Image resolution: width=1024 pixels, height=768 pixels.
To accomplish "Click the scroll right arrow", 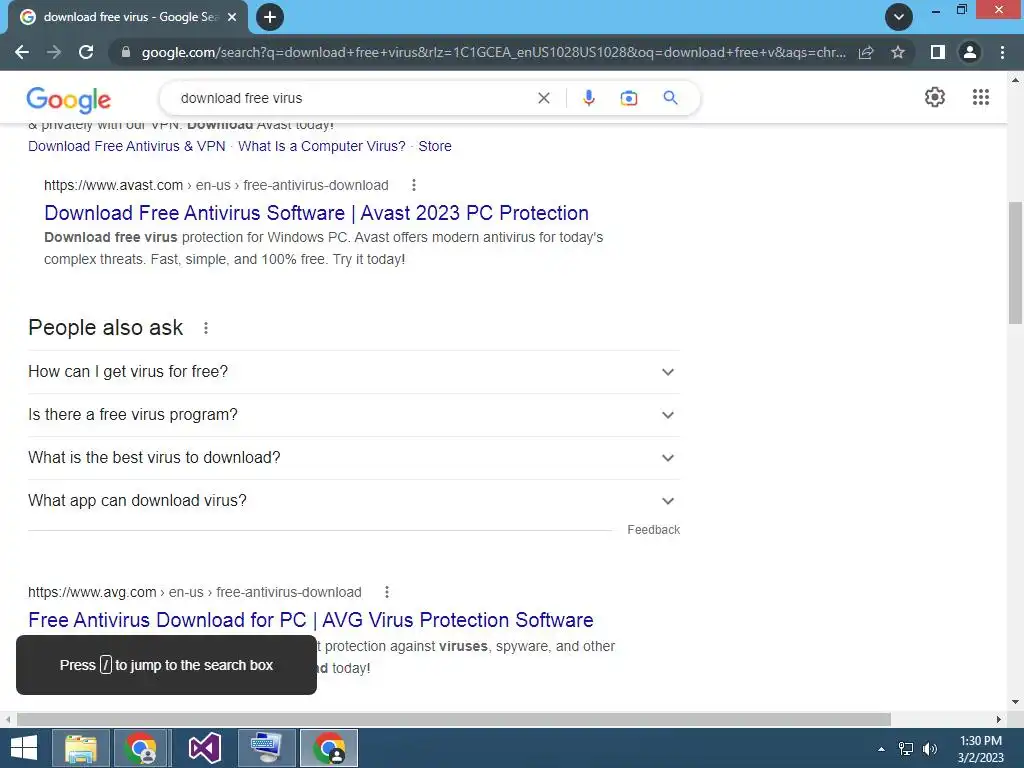I will tap(998, 719).
